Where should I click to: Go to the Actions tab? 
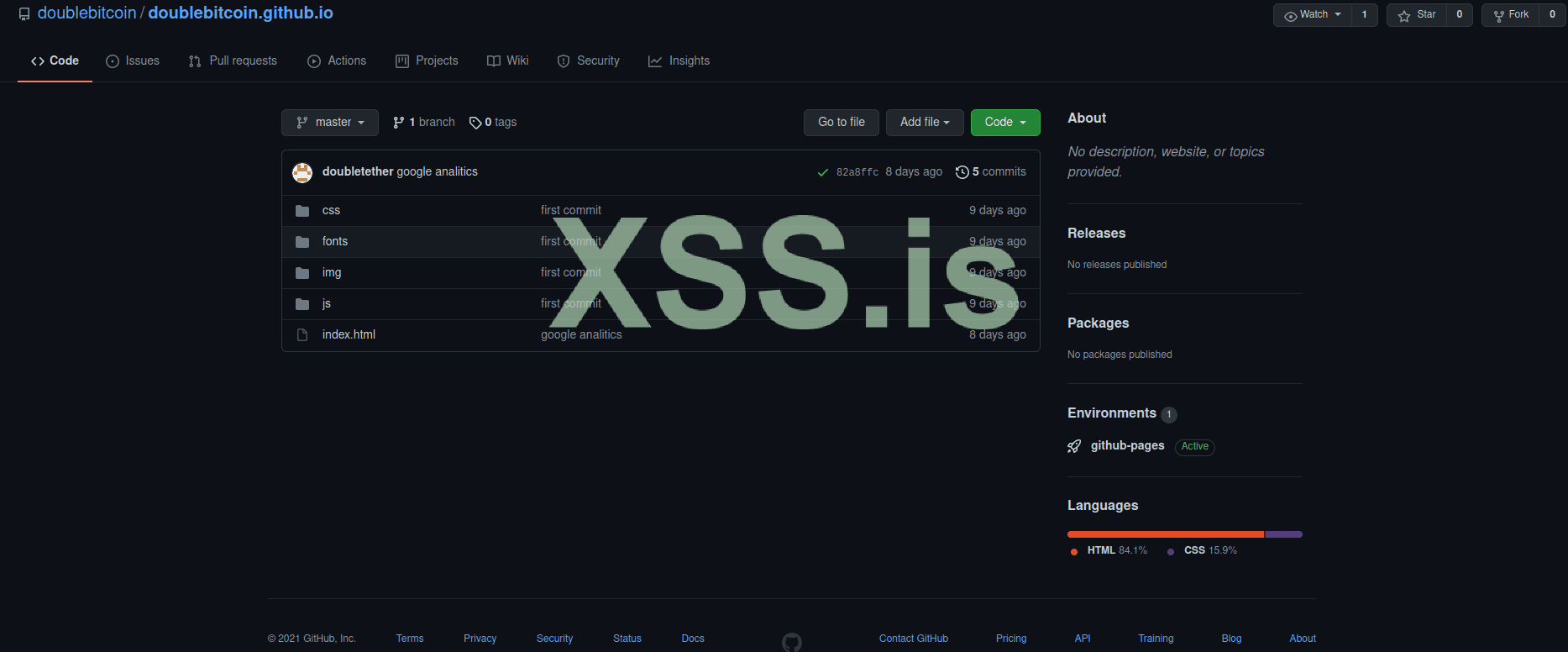(x=337, y=60)
